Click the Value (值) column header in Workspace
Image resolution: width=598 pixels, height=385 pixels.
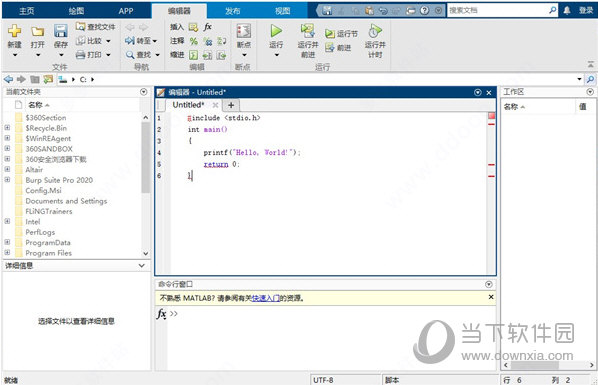(x=583, y=106)
